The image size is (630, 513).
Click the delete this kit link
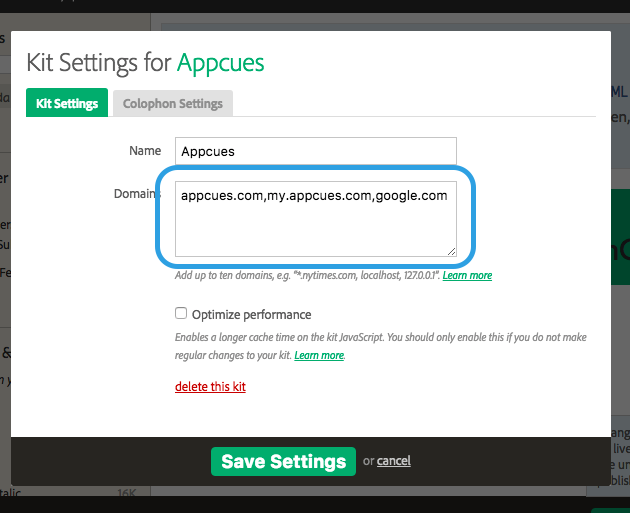tap(210, 386)
